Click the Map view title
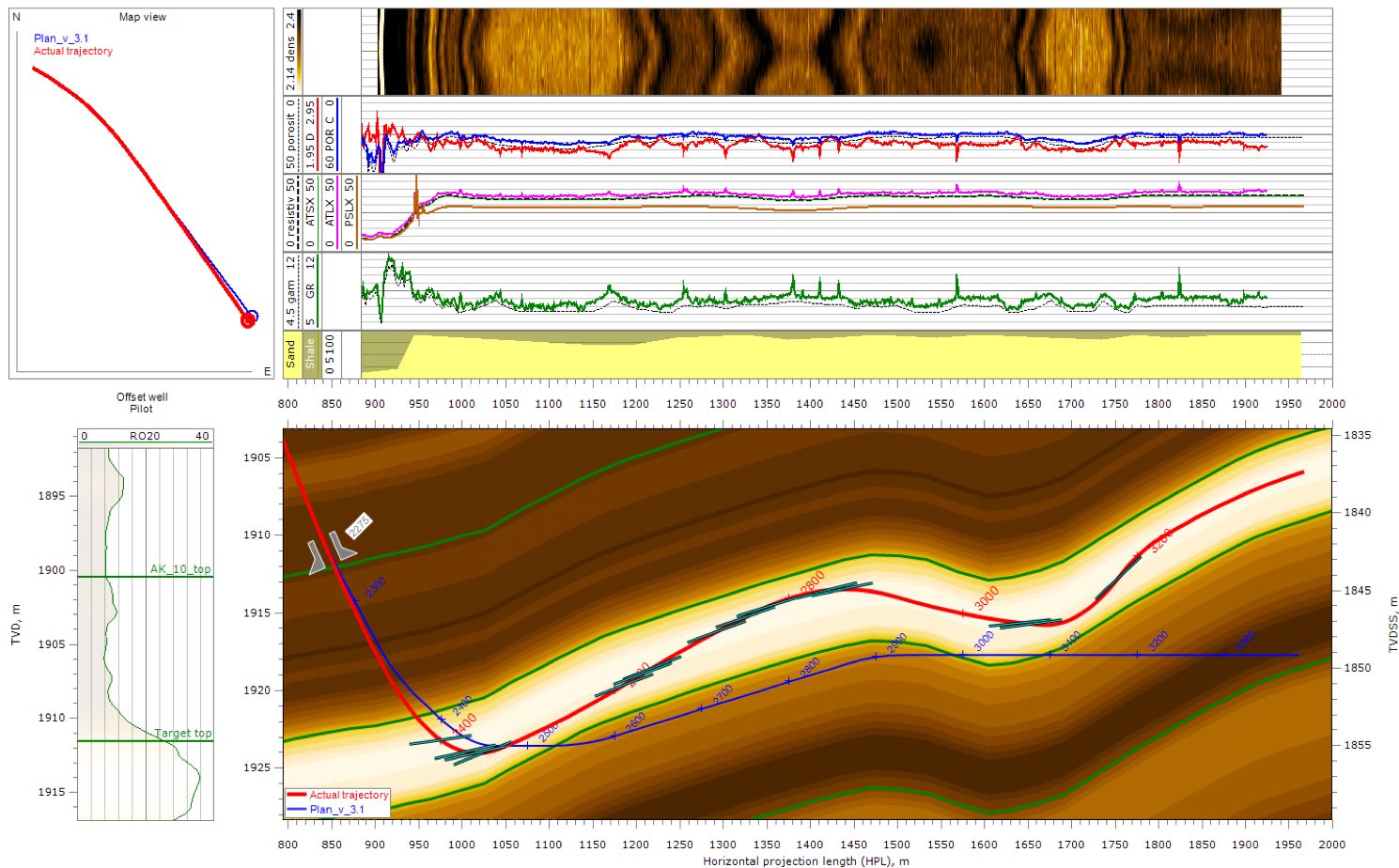The image size is (1399, 868). point(143,17)
